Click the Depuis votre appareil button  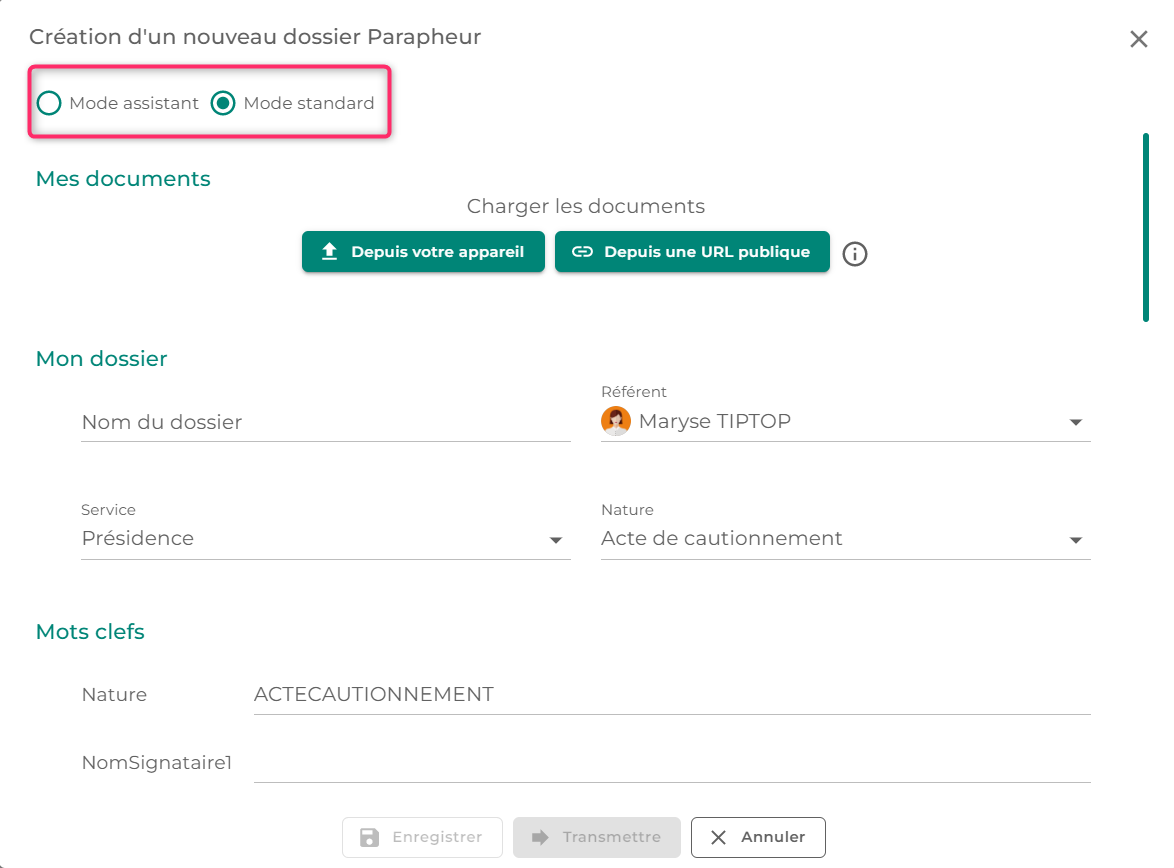(x=423, y=252)
